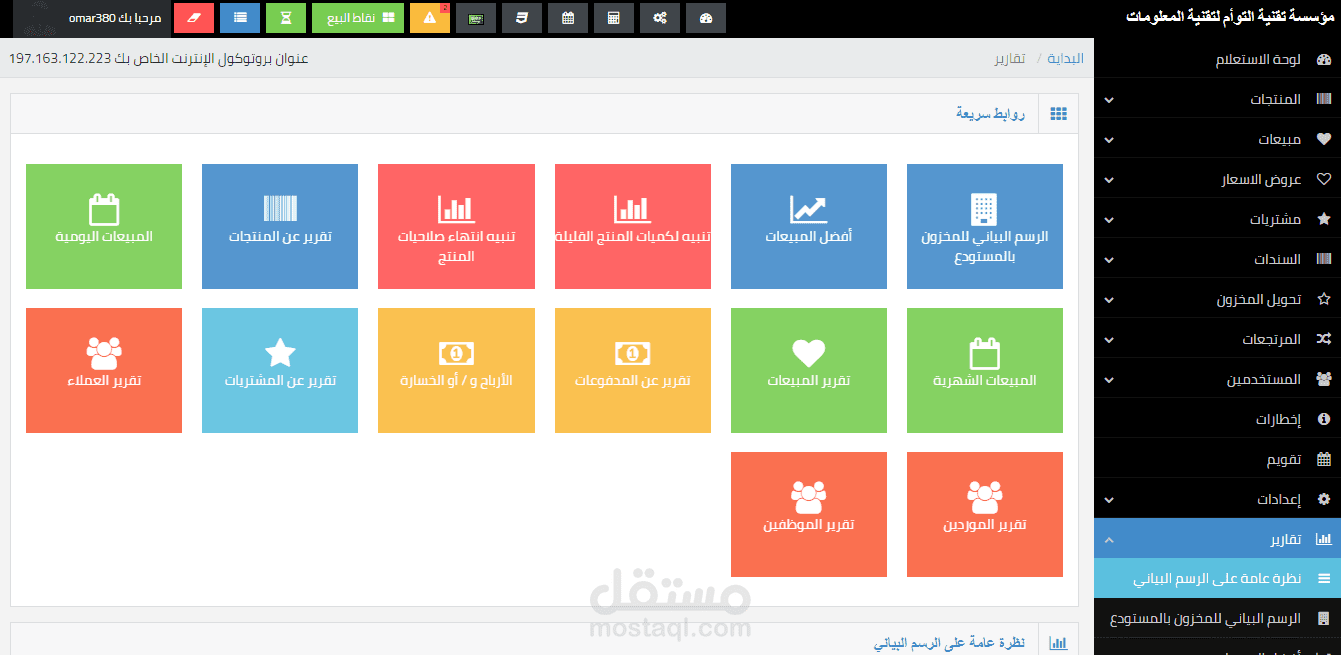Click the gears settings icon in the toolbar
Screen dimensions: 1341x655
click(x=659, y=18)
